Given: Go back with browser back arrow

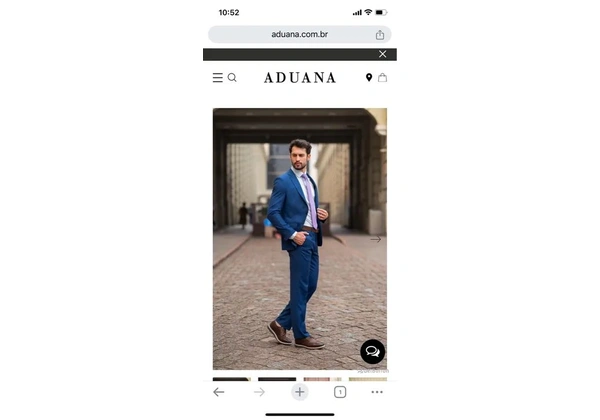Looking at the screenshot, I should pyautogui.click(x=218, y=392).
